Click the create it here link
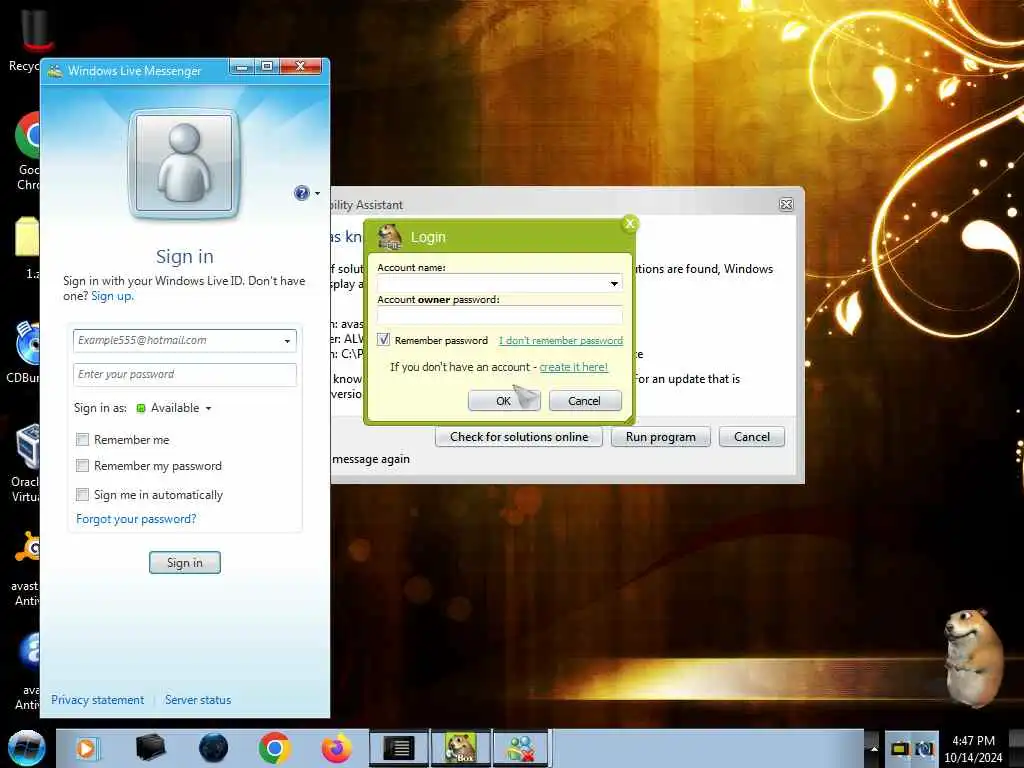The height and width of the screenshot is (768, 1024). [x=573, y=367]
